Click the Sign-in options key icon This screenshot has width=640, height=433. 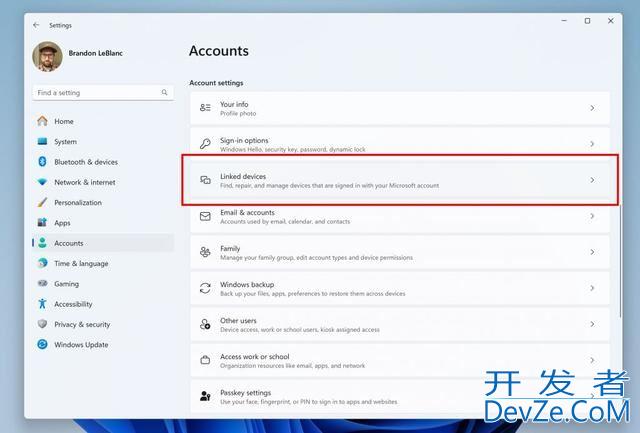[x=205, y=144]
